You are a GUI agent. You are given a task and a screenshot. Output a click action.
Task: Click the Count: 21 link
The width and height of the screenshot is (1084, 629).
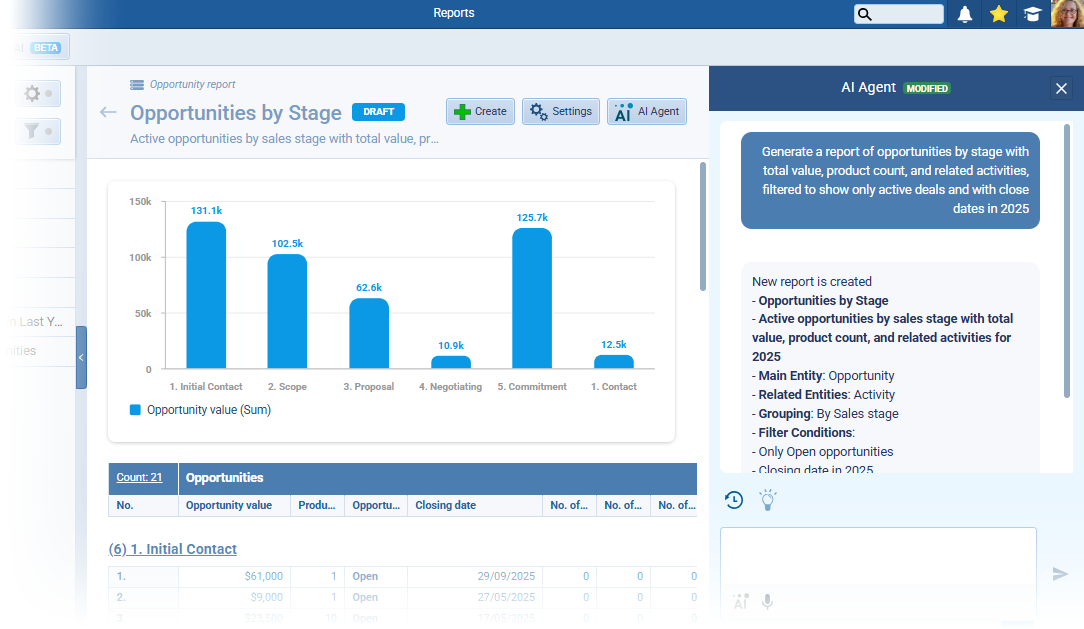[139, 478]
